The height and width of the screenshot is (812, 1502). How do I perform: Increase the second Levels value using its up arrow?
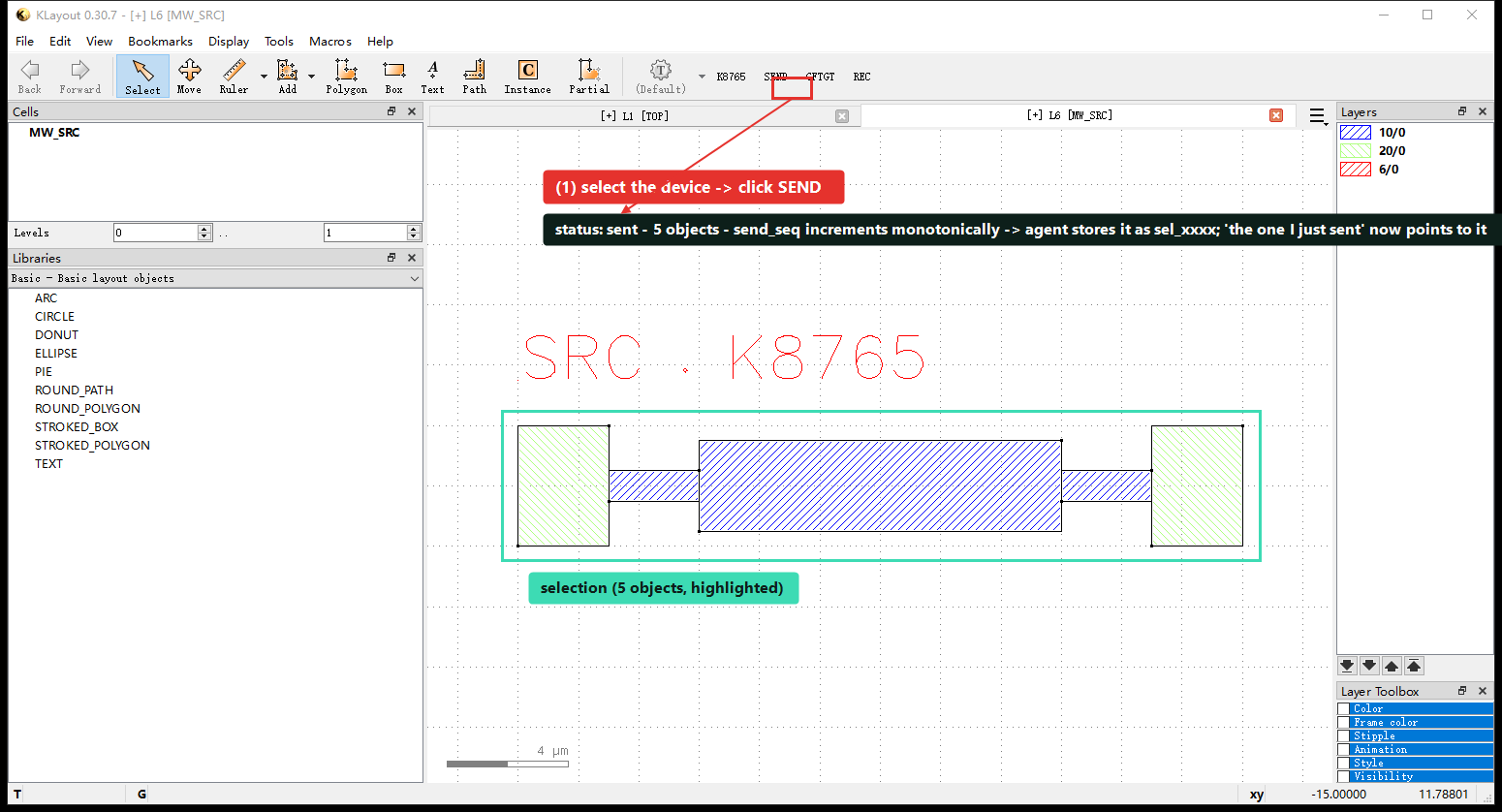pos(414,229)
